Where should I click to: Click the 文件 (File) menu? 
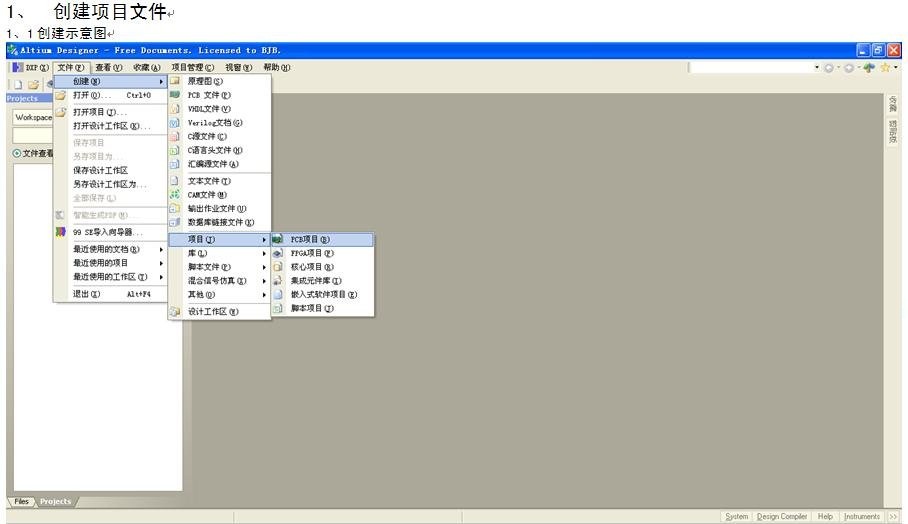71,68
